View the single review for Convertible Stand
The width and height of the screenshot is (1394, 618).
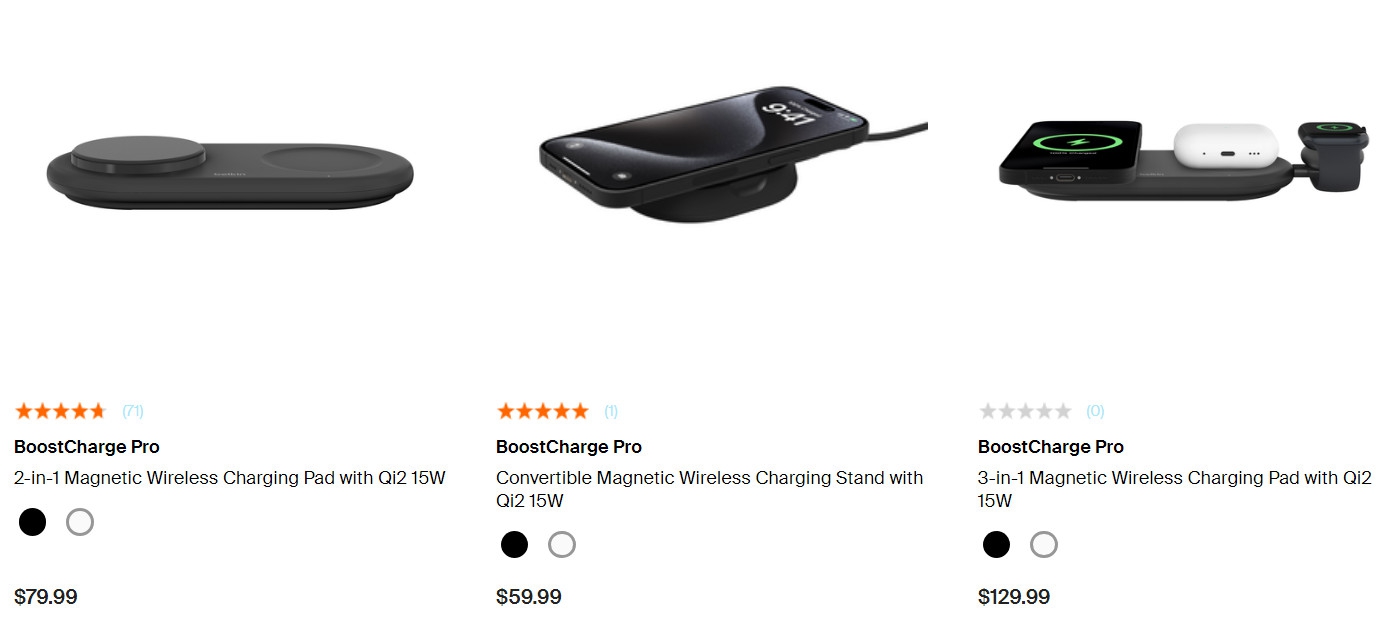pos(611,411)
